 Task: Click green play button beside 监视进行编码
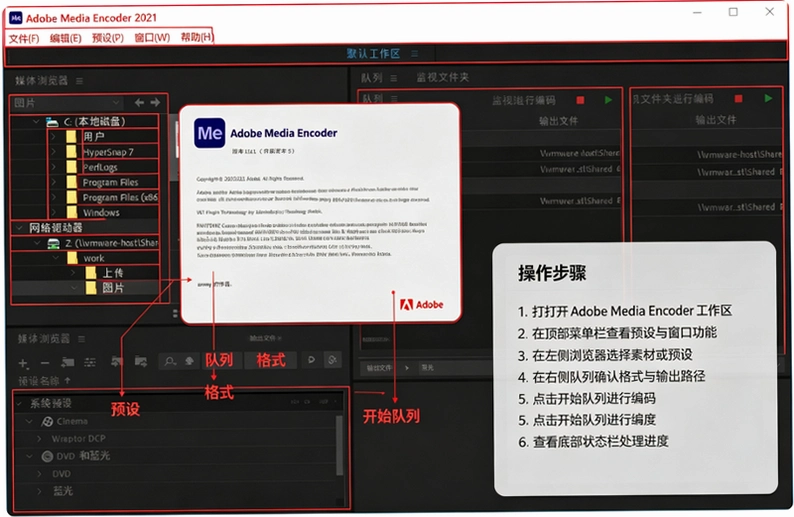(x=608, y=100)
